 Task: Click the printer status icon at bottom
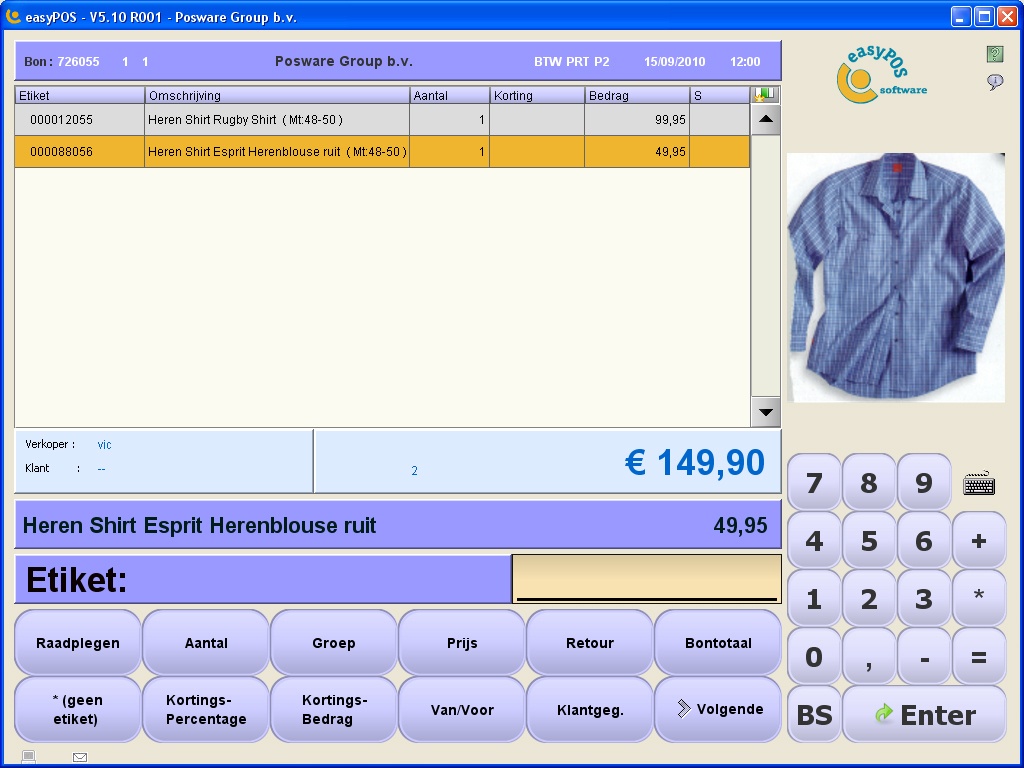coord(28,757)
